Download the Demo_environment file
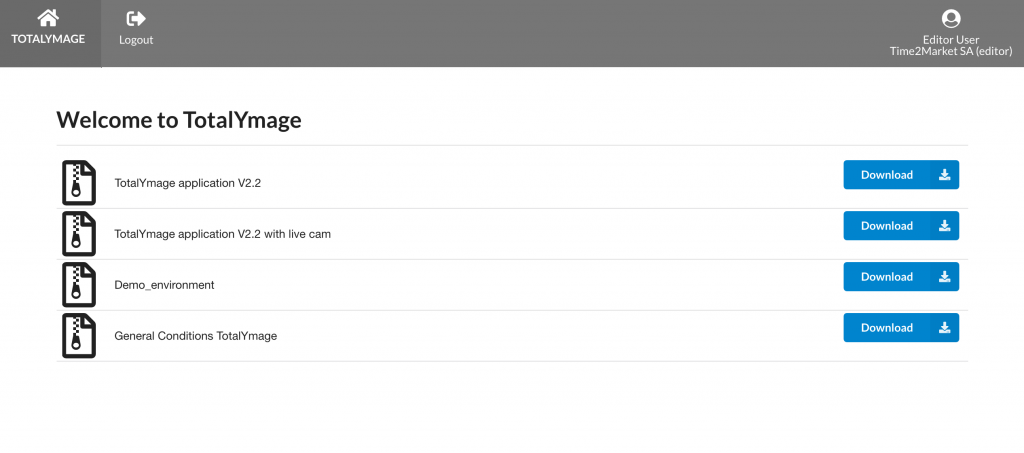1024x453 pixels. click(901, 277)
